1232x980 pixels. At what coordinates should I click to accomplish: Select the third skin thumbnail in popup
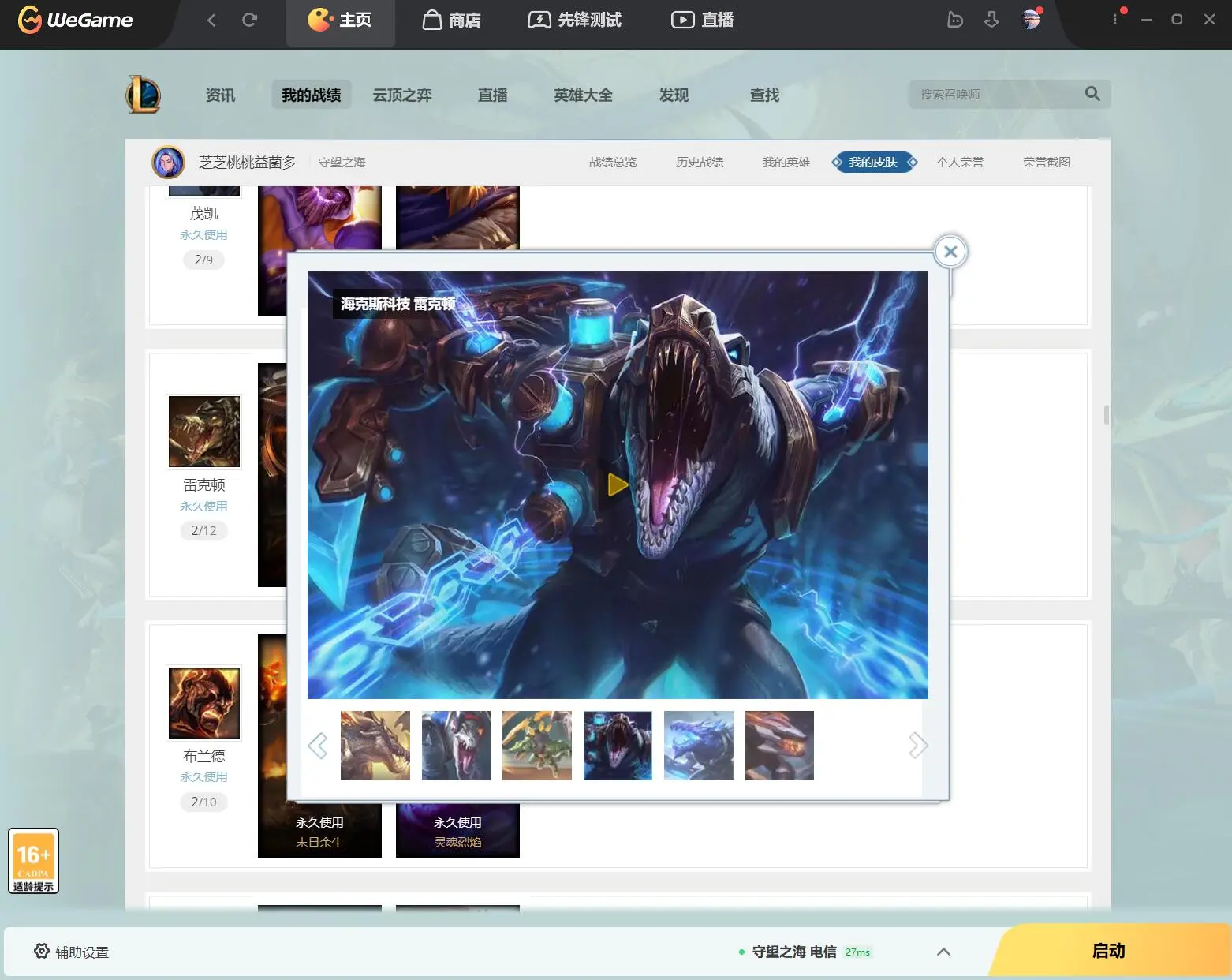point(537,746)
